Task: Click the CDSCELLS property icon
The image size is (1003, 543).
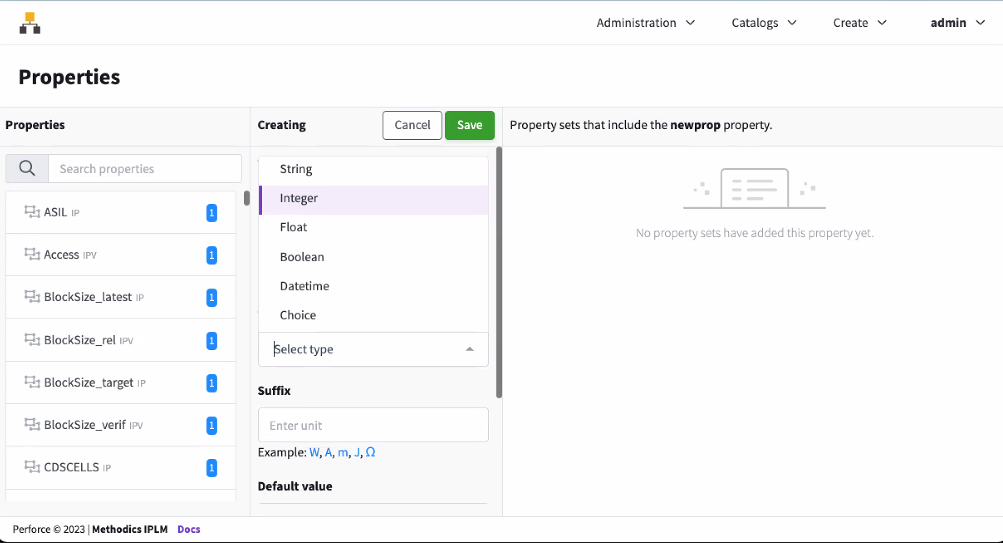Action: pyautogui.click(x=31, y=467)
